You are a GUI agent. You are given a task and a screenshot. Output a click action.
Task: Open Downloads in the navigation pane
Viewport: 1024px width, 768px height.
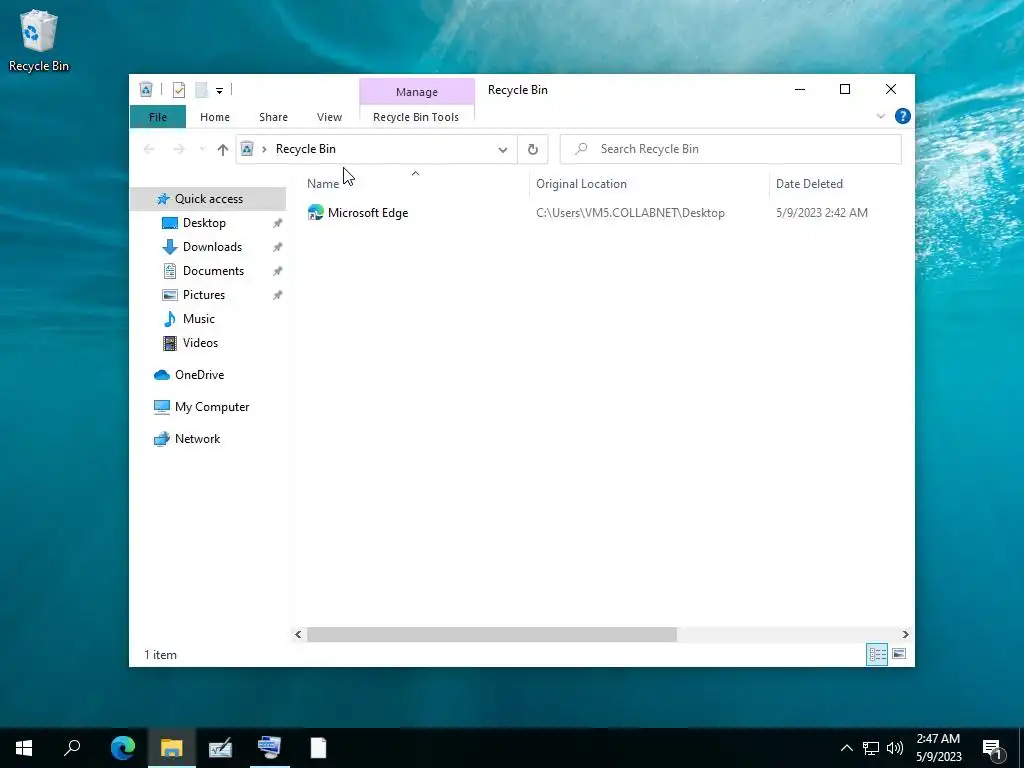pyautogui.click(x=212, y=247)
